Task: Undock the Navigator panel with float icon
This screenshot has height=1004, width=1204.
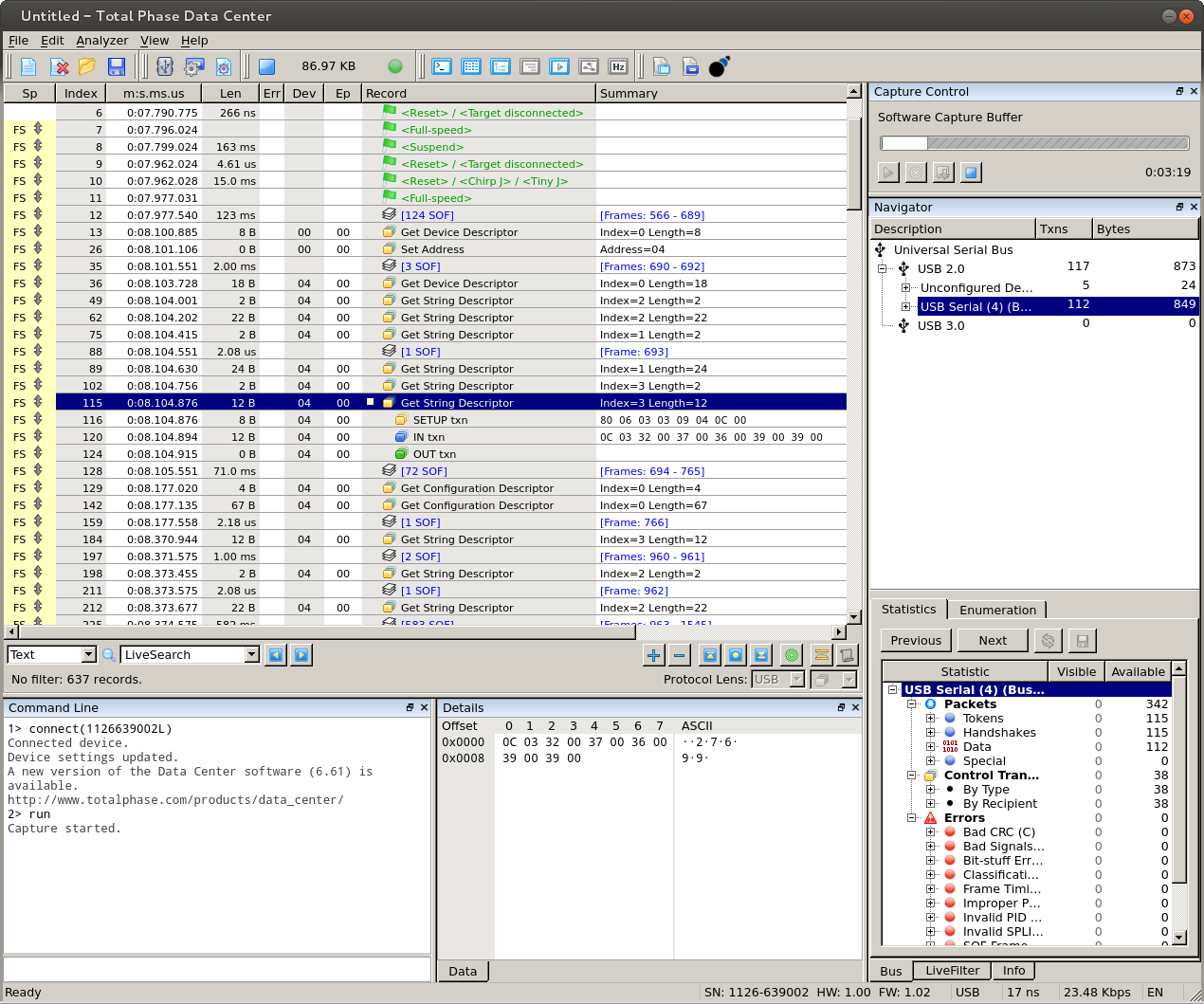Action: coord(1179,207)
